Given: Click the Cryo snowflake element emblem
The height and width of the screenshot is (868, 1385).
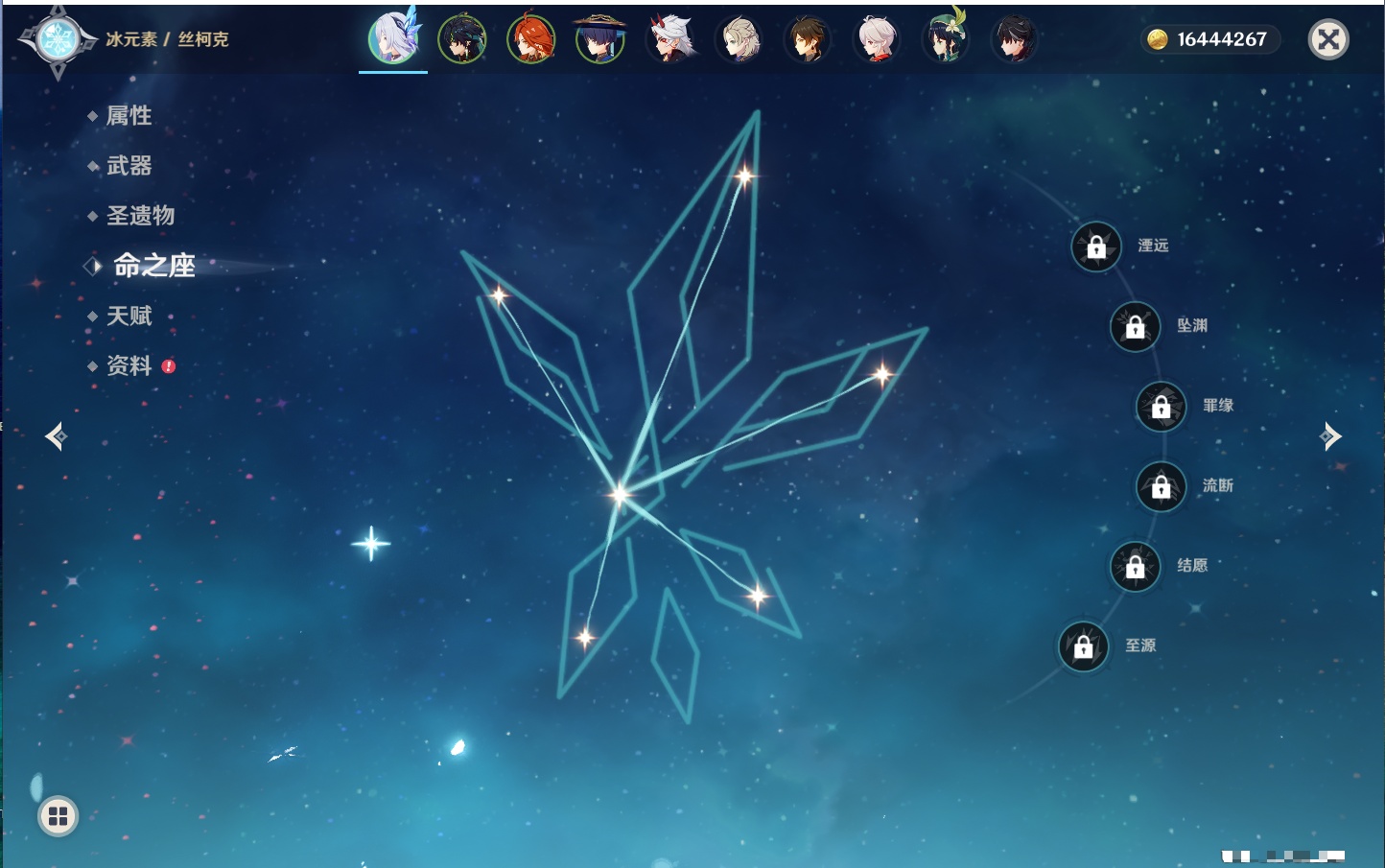Looking at the screenshot, I should [59, 40].
